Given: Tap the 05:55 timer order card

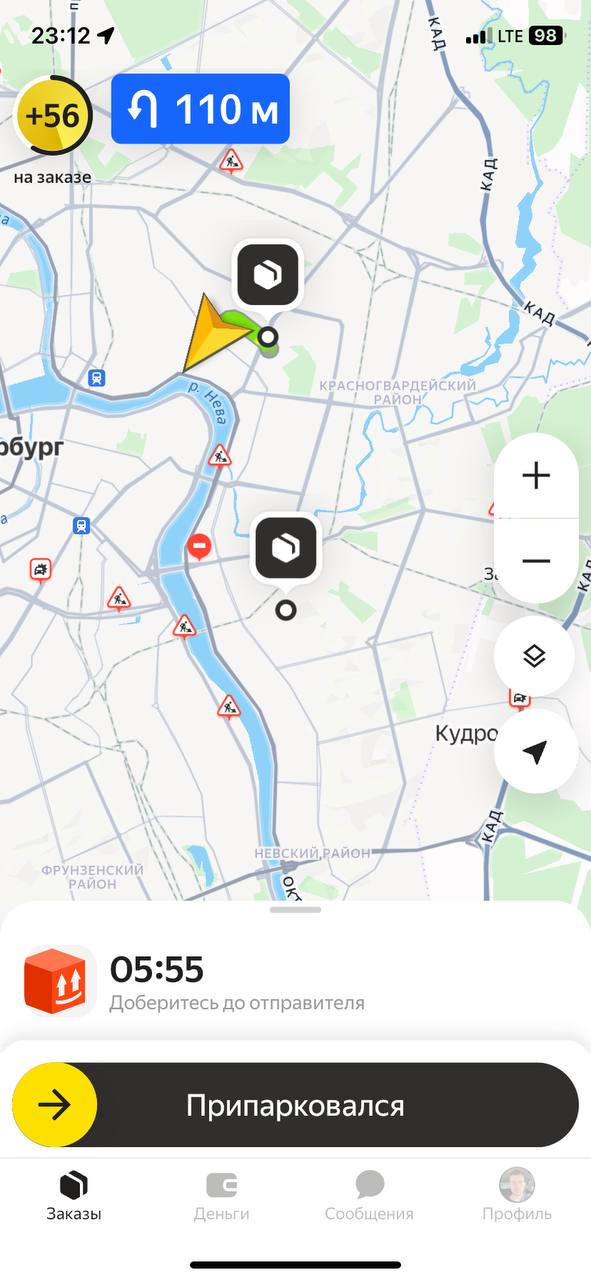Looking at the screenshot, I should 295,982.
